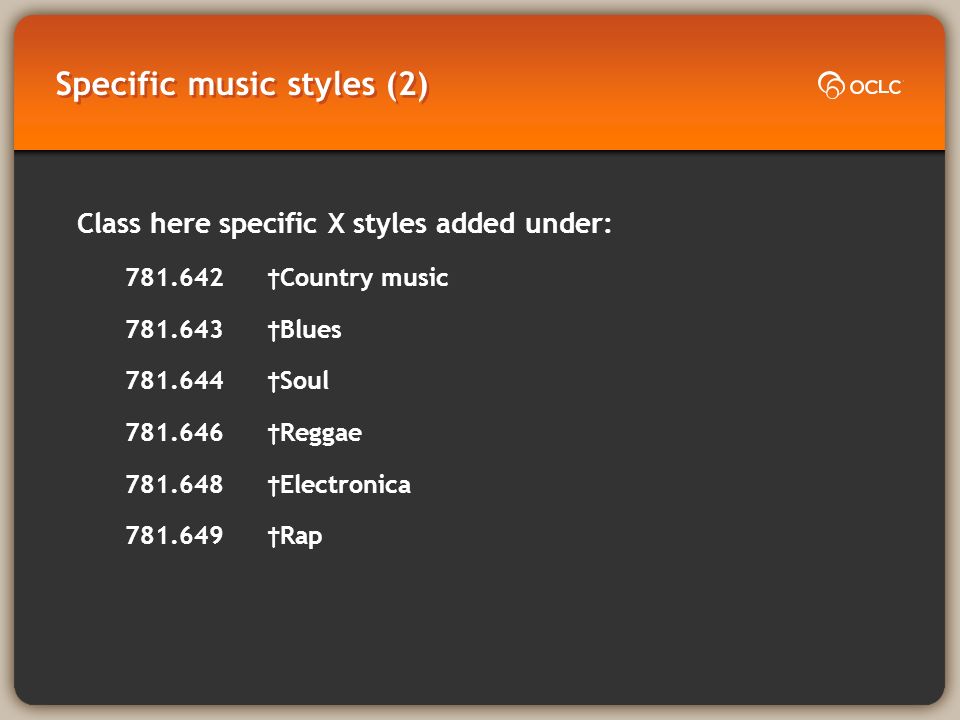The height and width of the screenshot is (720, 960).
Task: Select class number 781.643
Action: [174, 329]
